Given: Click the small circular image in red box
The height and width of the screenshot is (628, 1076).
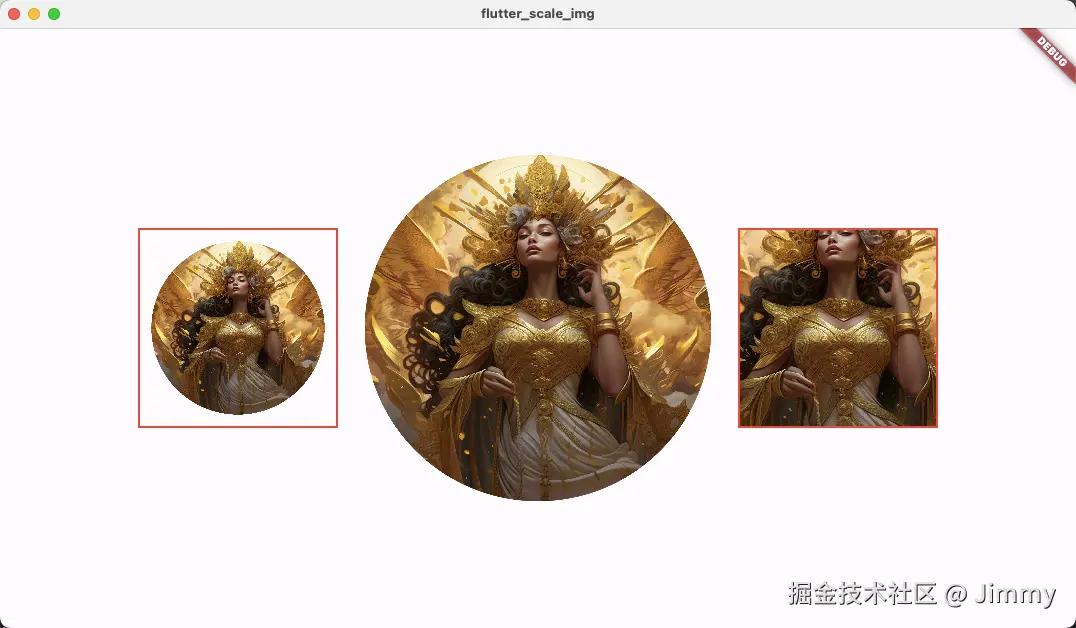Looking at the screenshot, I should click(x=238, y=328).
